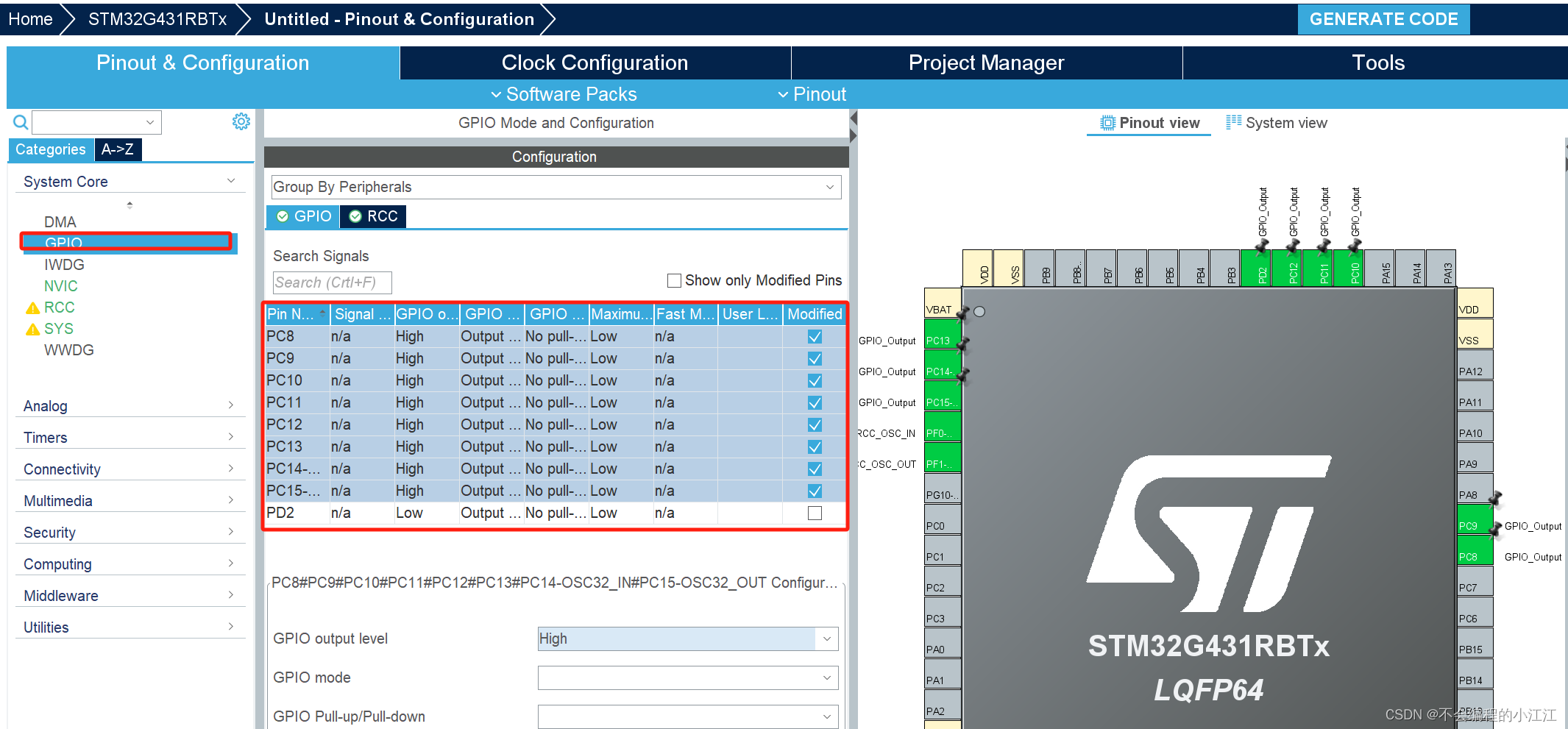This screenshot has width=1568, height=729.
Task: Click the GENERATE CODE button
Action: 1384,19
